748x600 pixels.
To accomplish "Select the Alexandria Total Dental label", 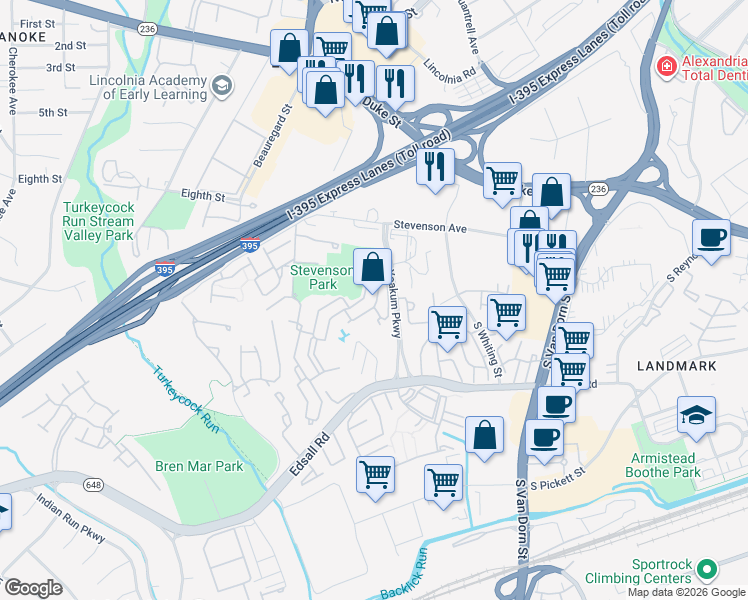I will point(715,68).
